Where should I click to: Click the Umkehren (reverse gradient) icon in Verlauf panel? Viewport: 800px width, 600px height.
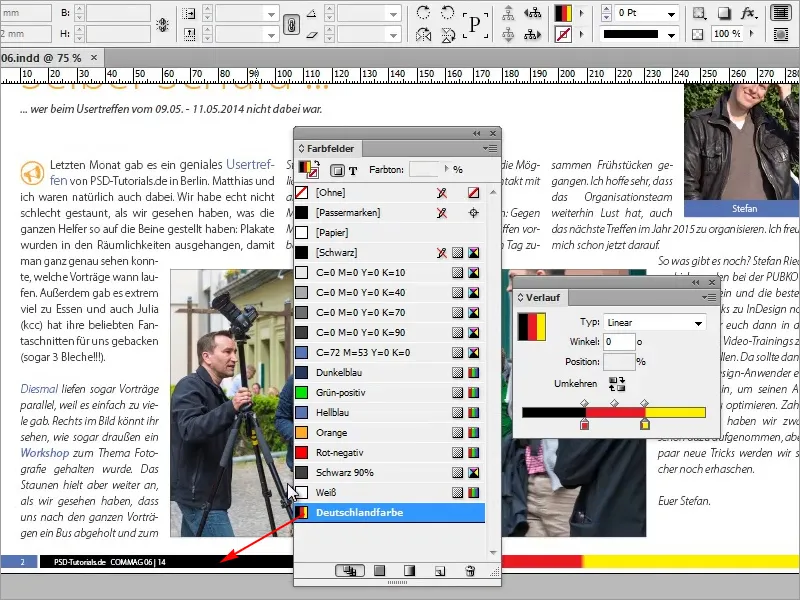616,382
